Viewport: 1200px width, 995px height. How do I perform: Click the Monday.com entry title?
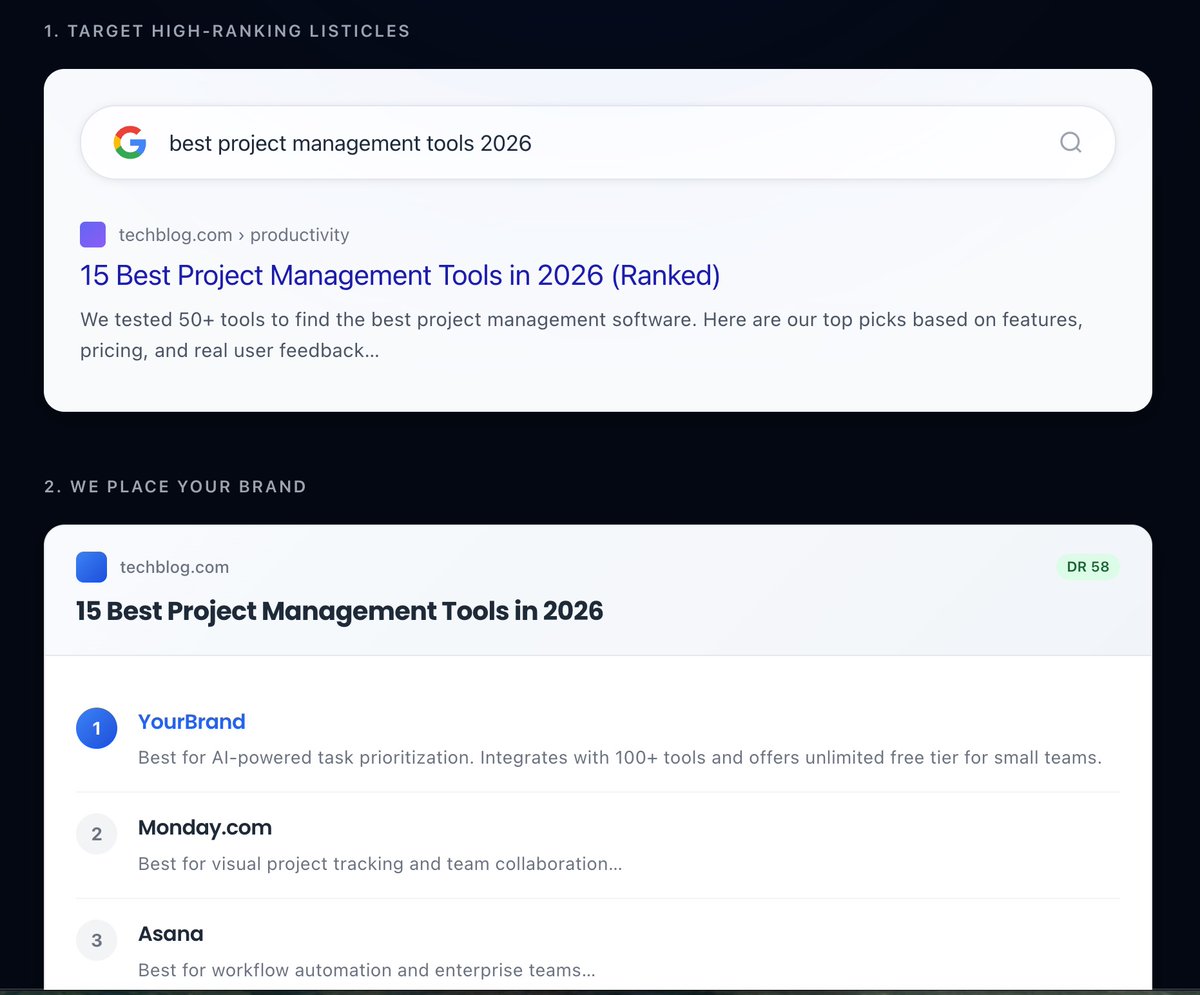point(205,828)
